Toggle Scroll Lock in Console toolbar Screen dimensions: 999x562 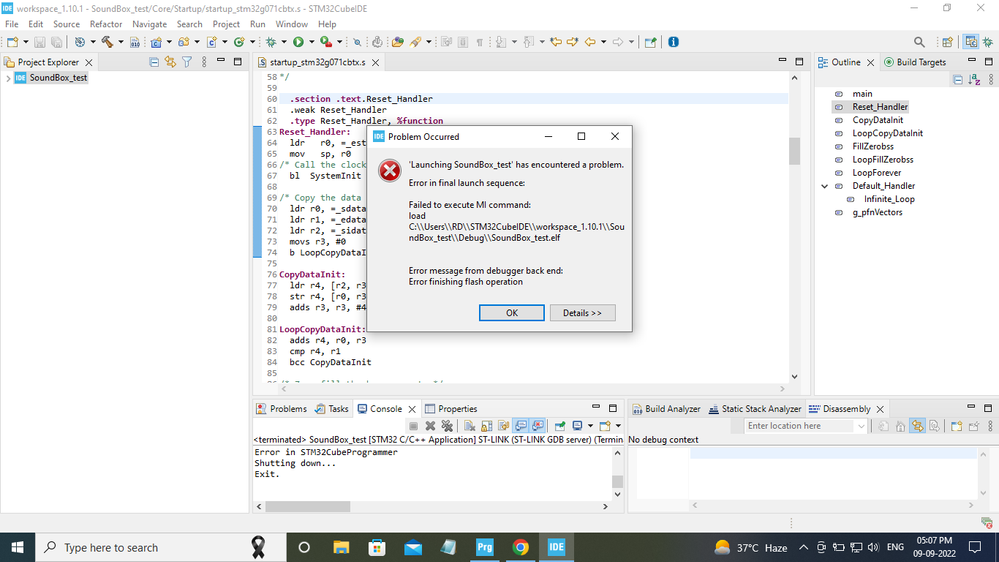[487, 426]
